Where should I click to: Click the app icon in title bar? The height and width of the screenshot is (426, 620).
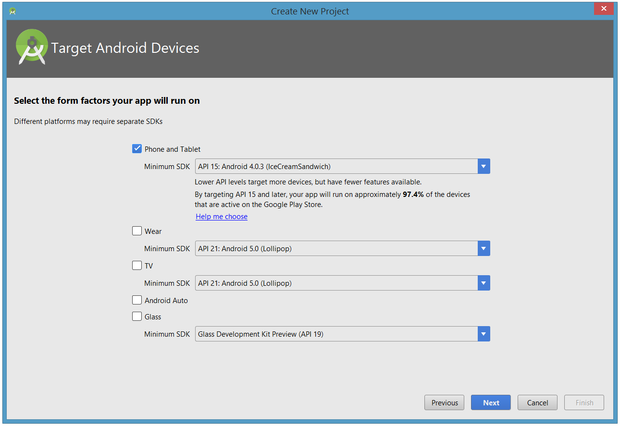tap(10, 10)
